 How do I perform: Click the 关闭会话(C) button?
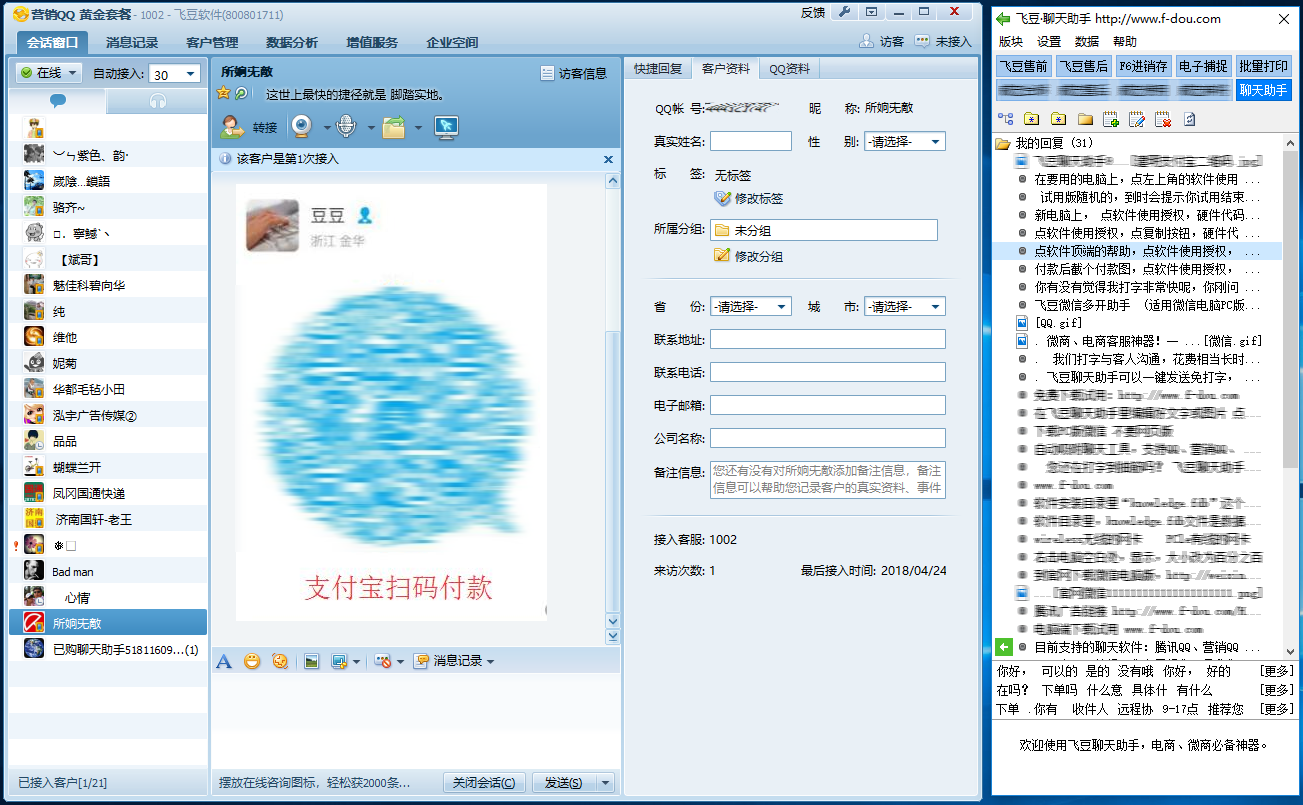[x=484, y=783]
